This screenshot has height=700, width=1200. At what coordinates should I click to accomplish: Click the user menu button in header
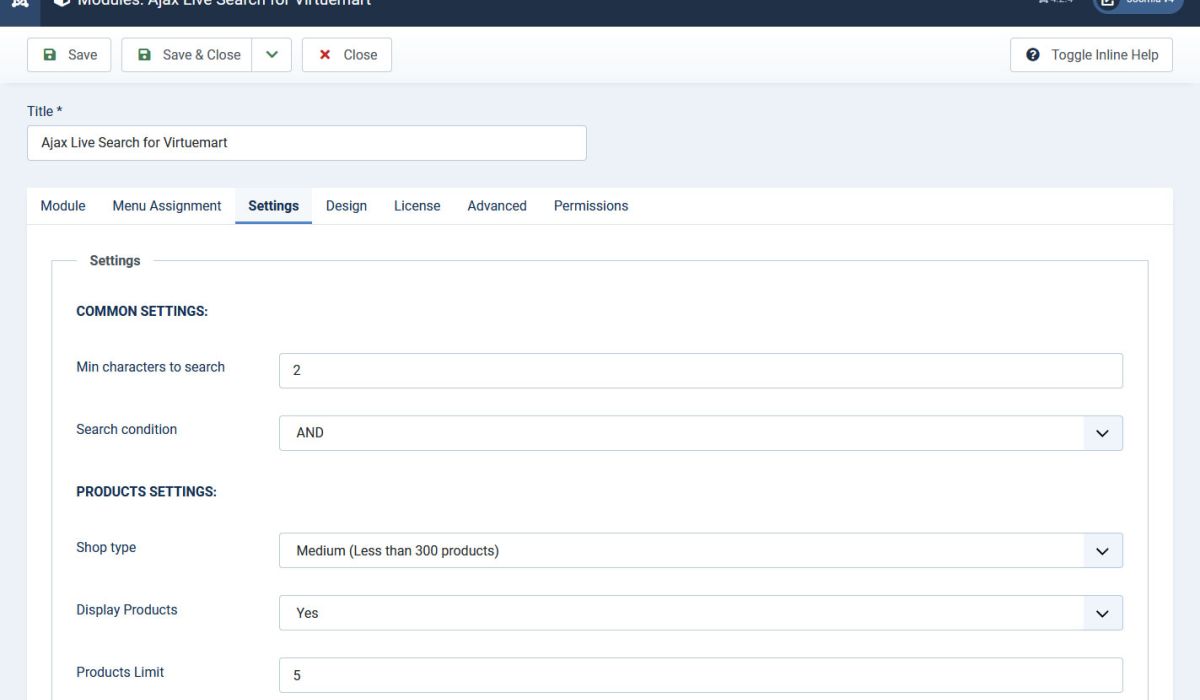[1140, 4]
